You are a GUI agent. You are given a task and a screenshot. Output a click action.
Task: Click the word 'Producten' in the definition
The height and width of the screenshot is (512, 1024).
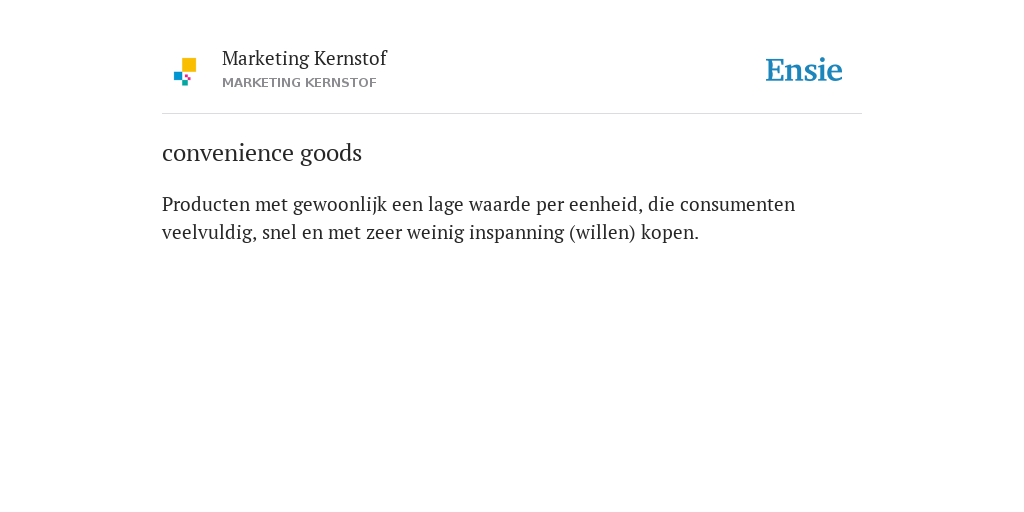pyautogui.click(x=206, y=204)
